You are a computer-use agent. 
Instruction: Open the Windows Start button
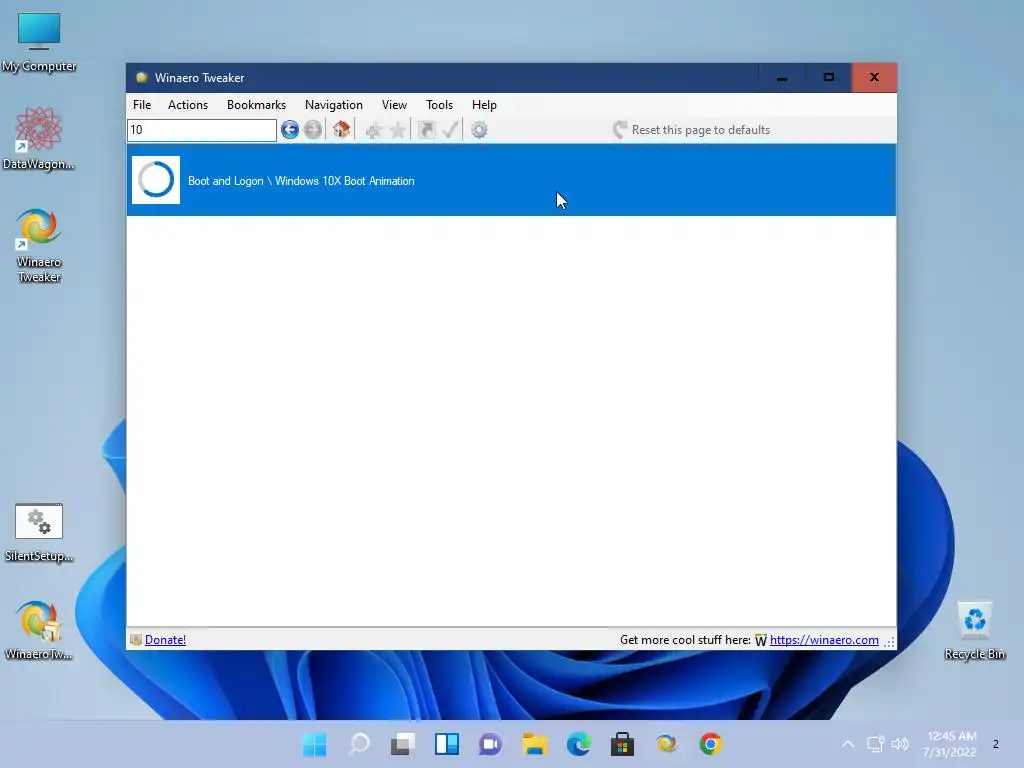point(314,744)
